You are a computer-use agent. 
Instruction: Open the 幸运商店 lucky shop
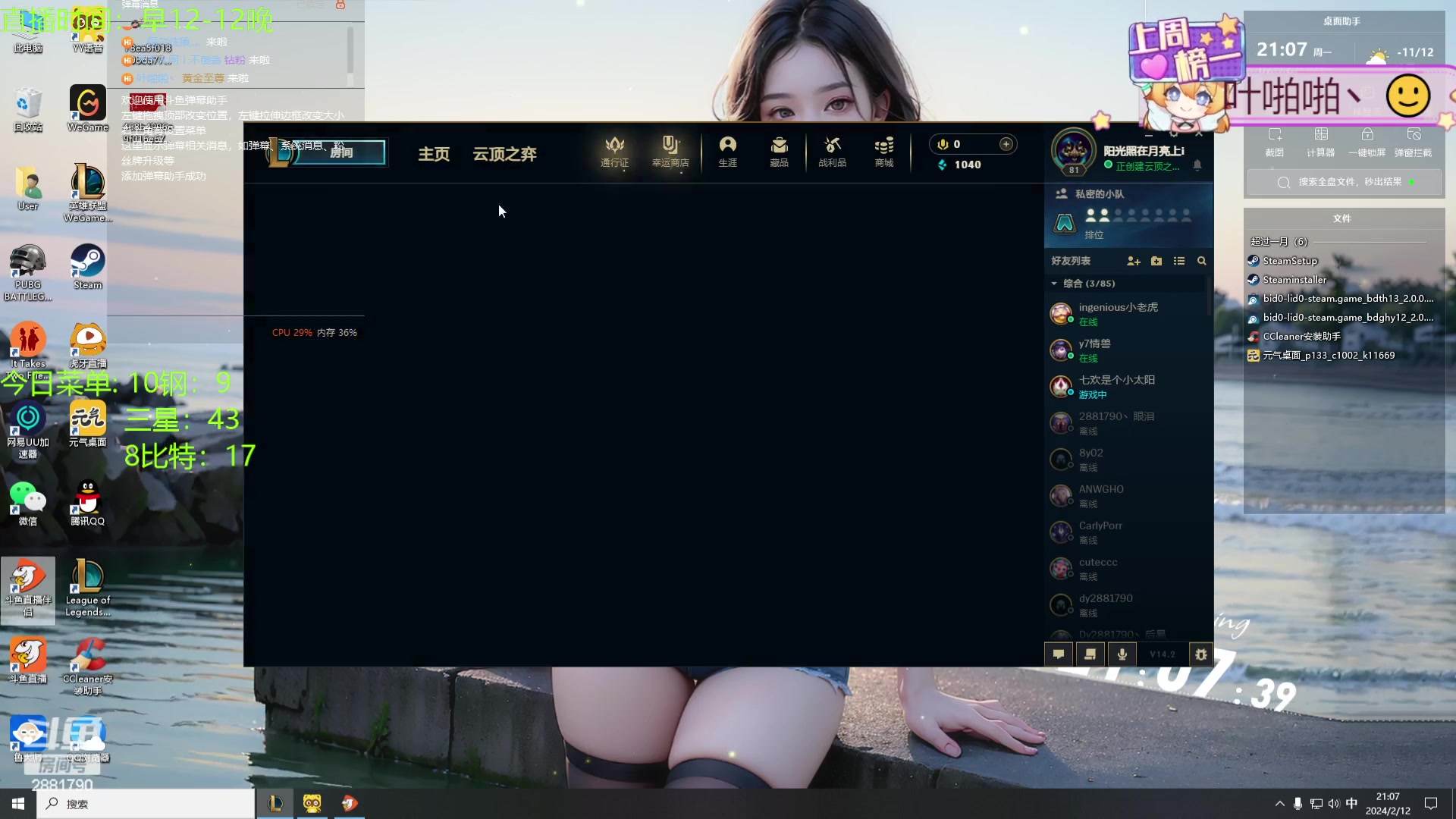point(670,152)
